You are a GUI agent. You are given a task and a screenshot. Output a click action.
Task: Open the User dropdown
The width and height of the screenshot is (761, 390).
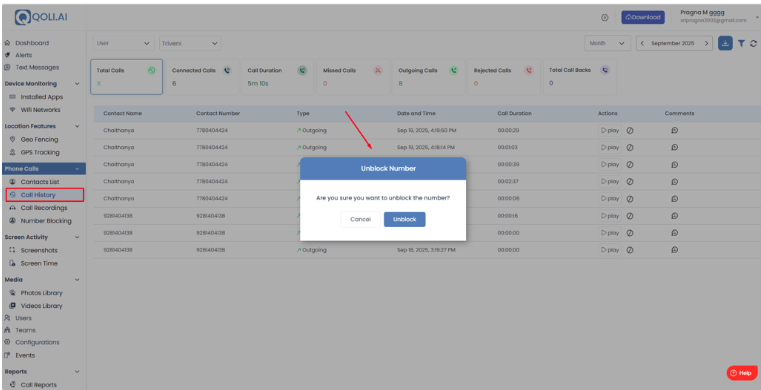pyautogui.click(x=123, y=43)
